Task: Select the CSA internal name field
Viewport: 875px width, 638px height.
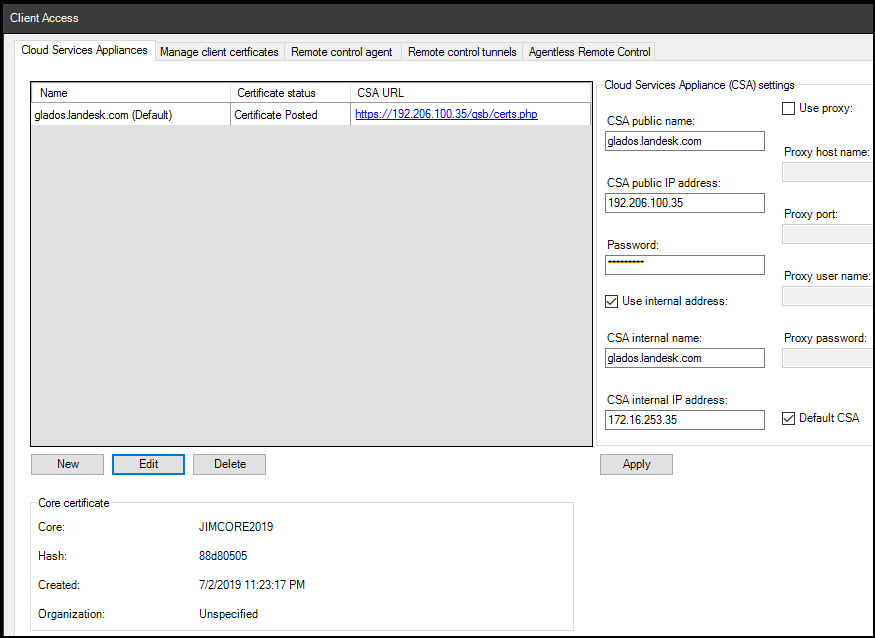Action: pyautogui.click(x=685, y=358)
